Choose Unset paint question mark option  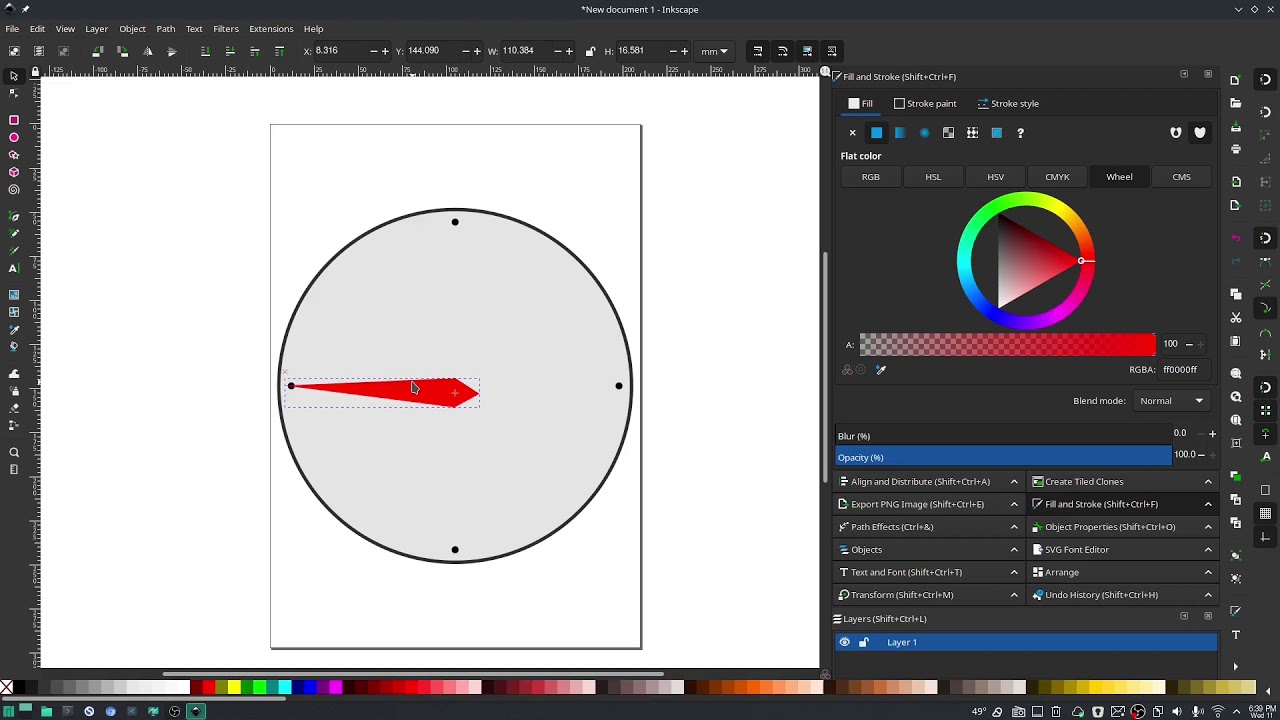coord(1020,133)
